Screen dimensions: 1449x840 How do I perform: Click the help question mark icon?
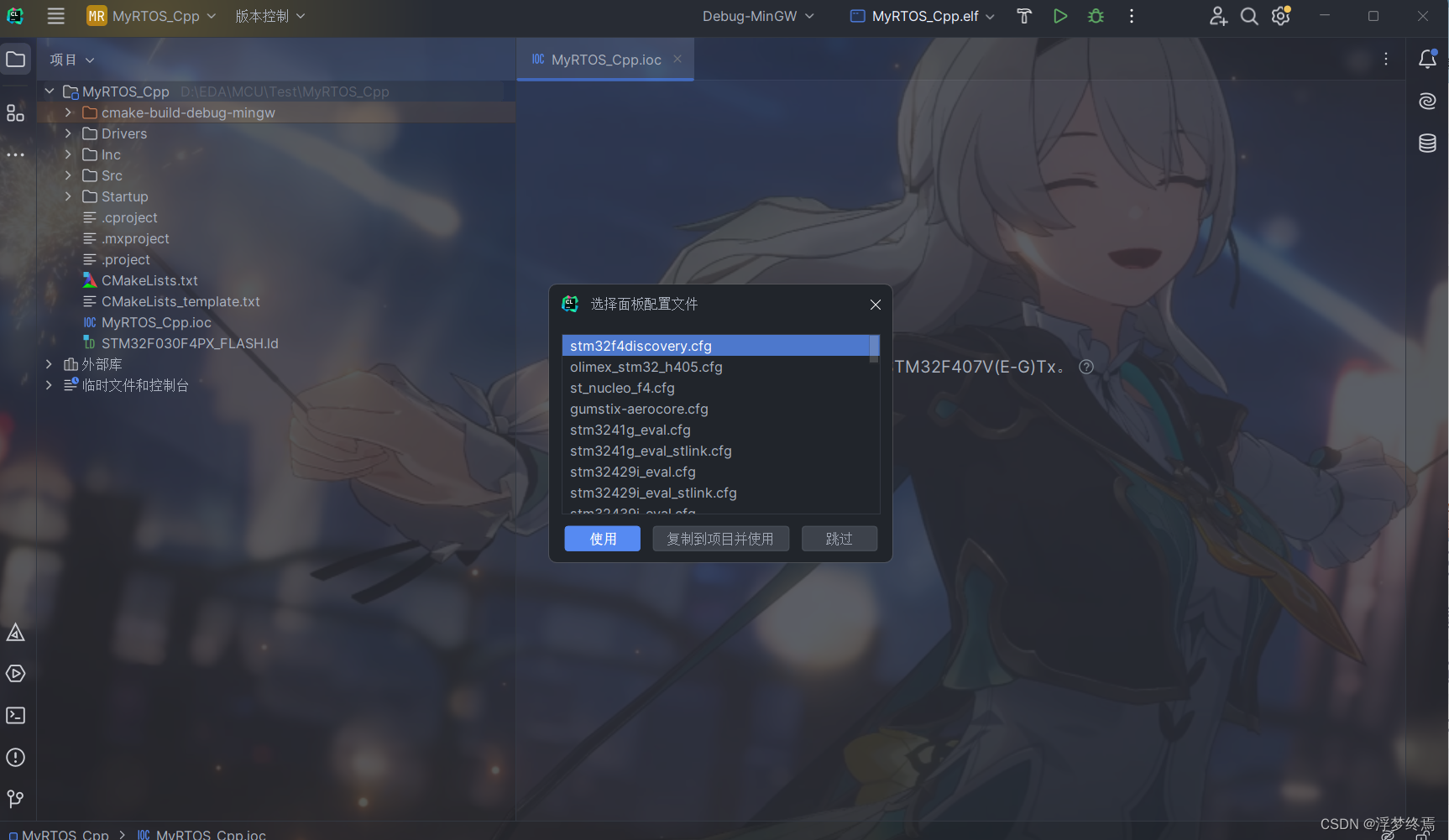(1086, 367)
